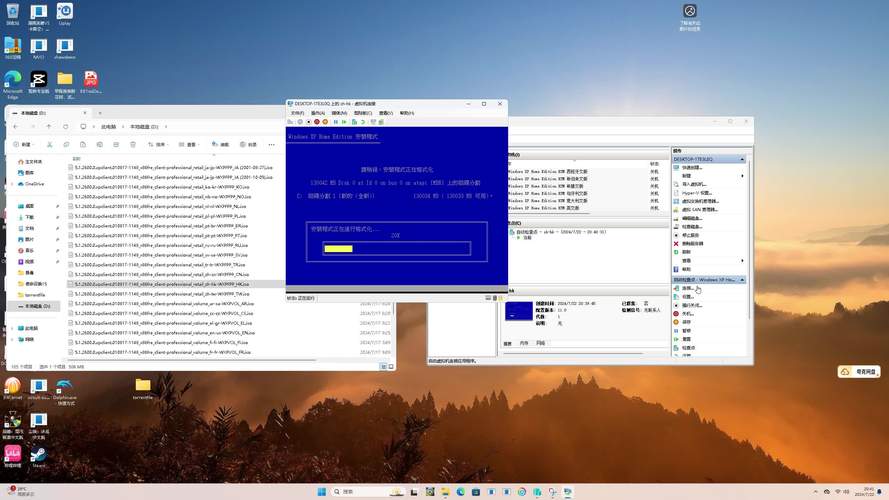Open the File Explorer more options ellipsis
This screenshot has width=889, height=500.
point(272,145)
